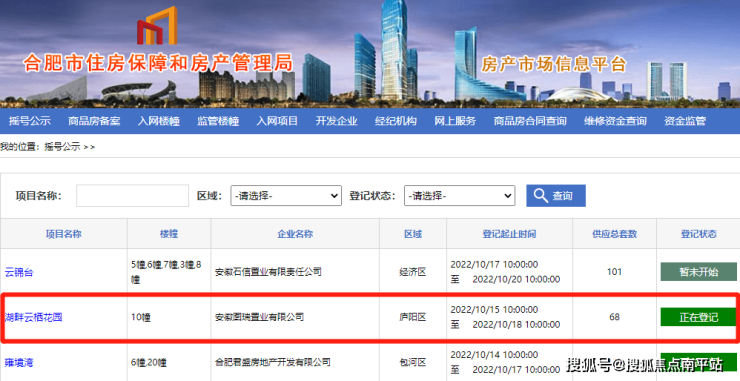Navigate to 开发企业
This screenshot has height=381, width=740.
pyautogui.click(x=336, y=121)
